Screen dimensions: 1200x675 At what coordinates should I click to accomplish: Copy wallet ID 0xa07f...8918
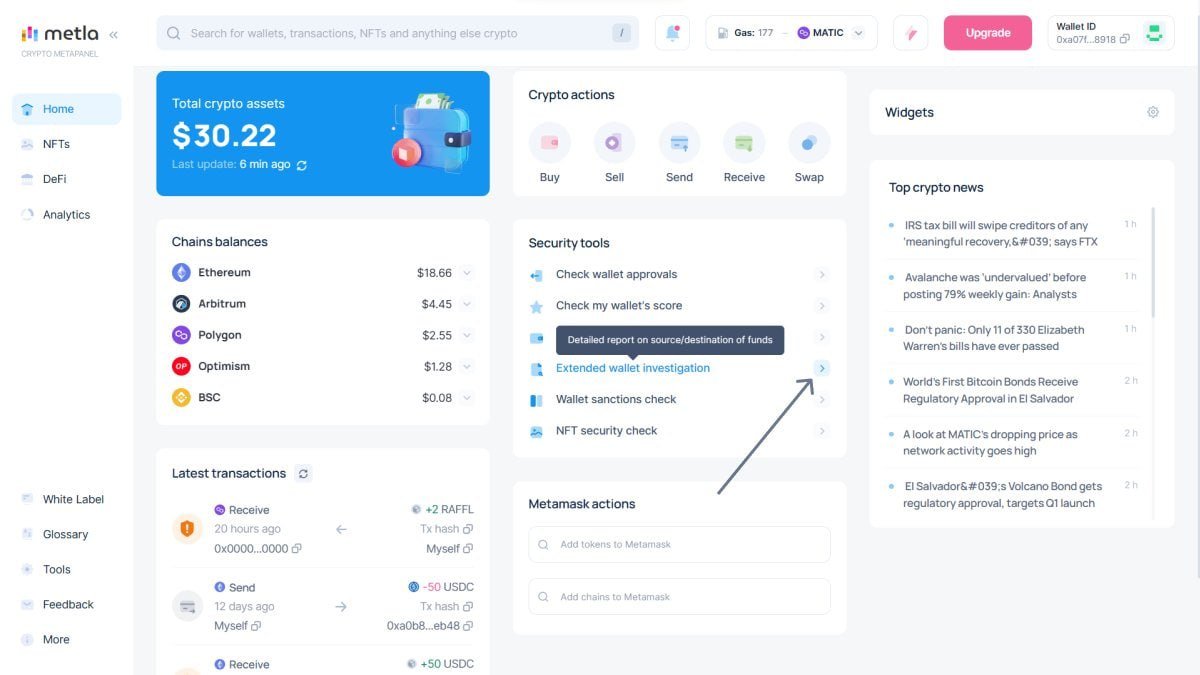click(x=1125, y=39)
